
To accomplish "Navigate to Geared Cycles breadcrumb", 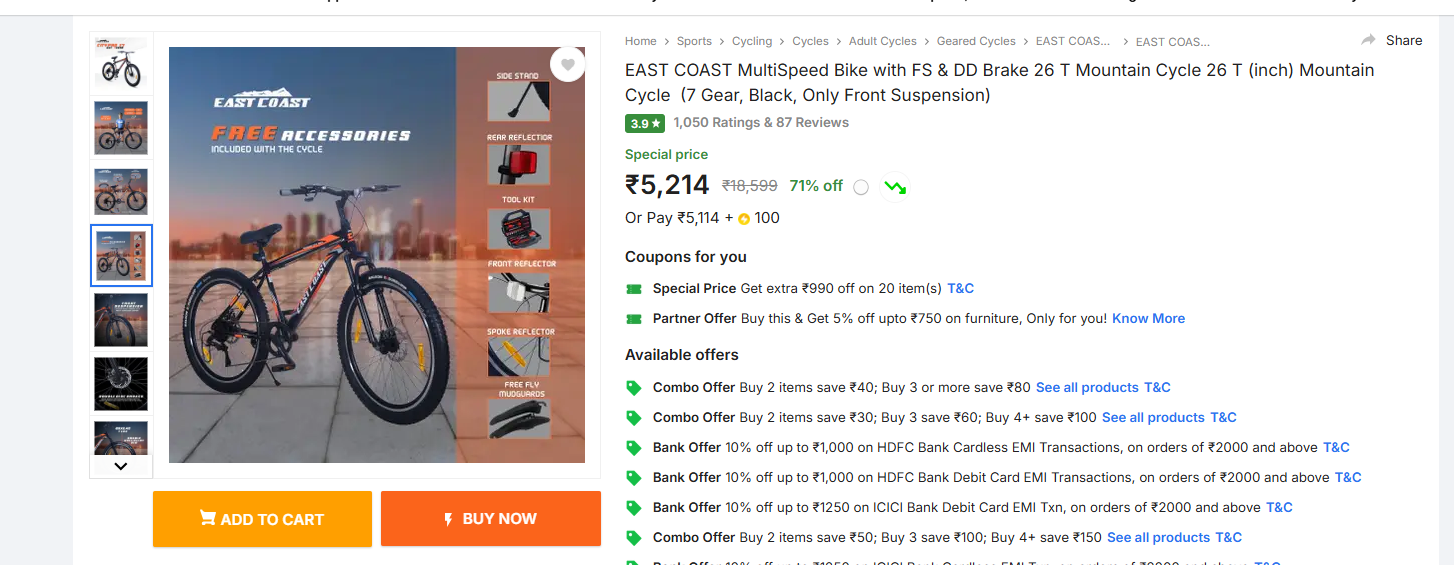I will click(976, 41).
